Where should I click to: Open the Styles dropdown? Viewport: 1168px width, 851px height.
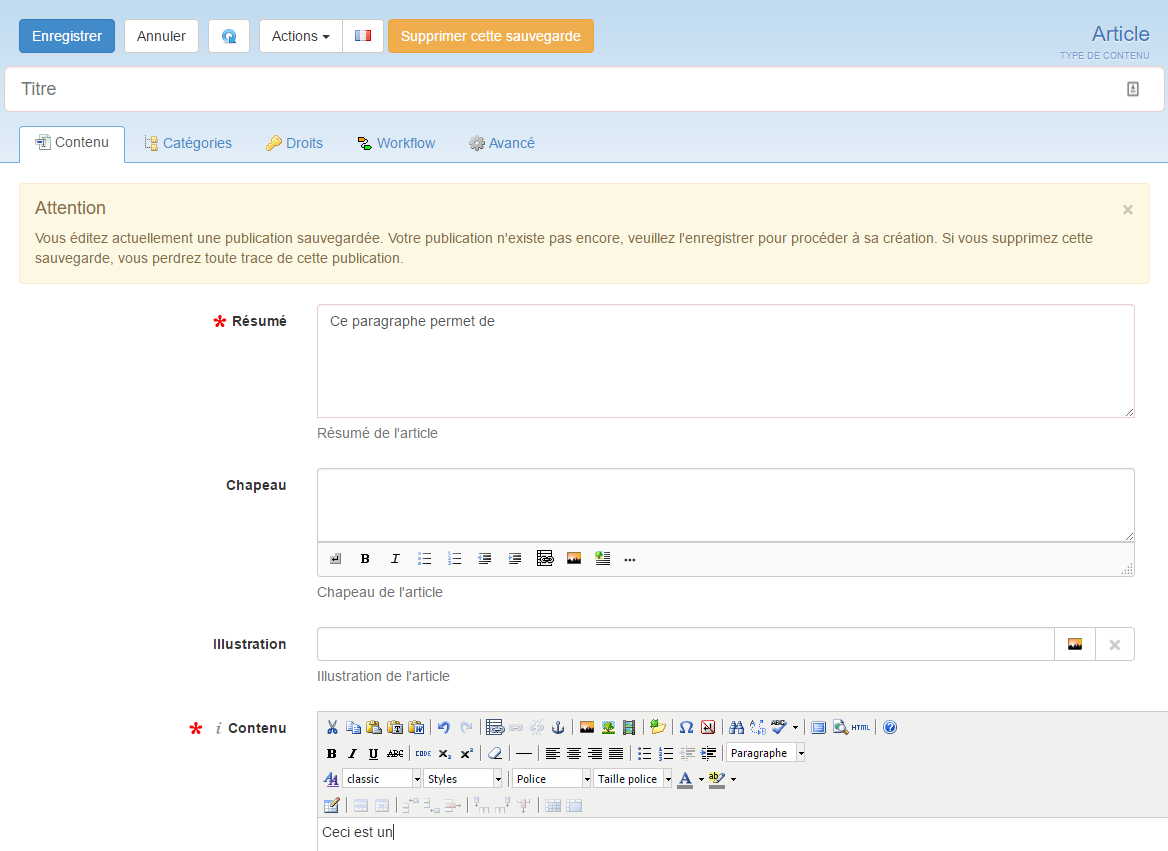[x=463, y=779]
